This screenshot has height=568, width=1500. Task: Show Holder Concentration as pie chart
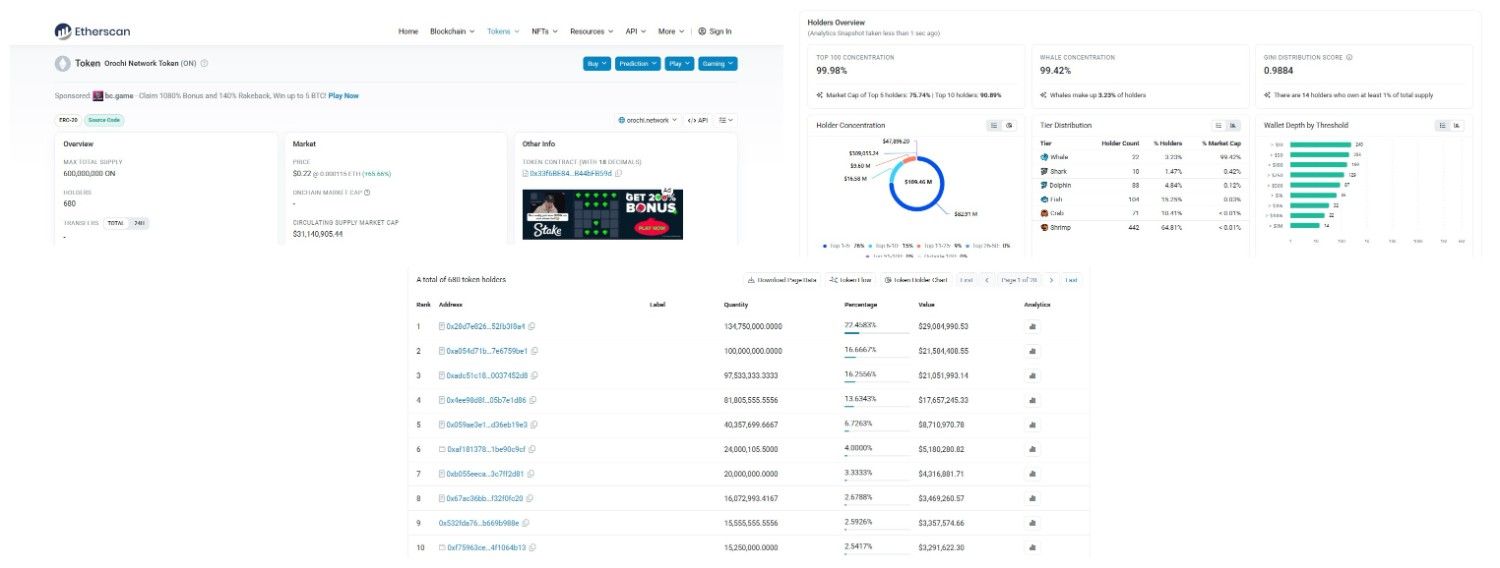1009,125
